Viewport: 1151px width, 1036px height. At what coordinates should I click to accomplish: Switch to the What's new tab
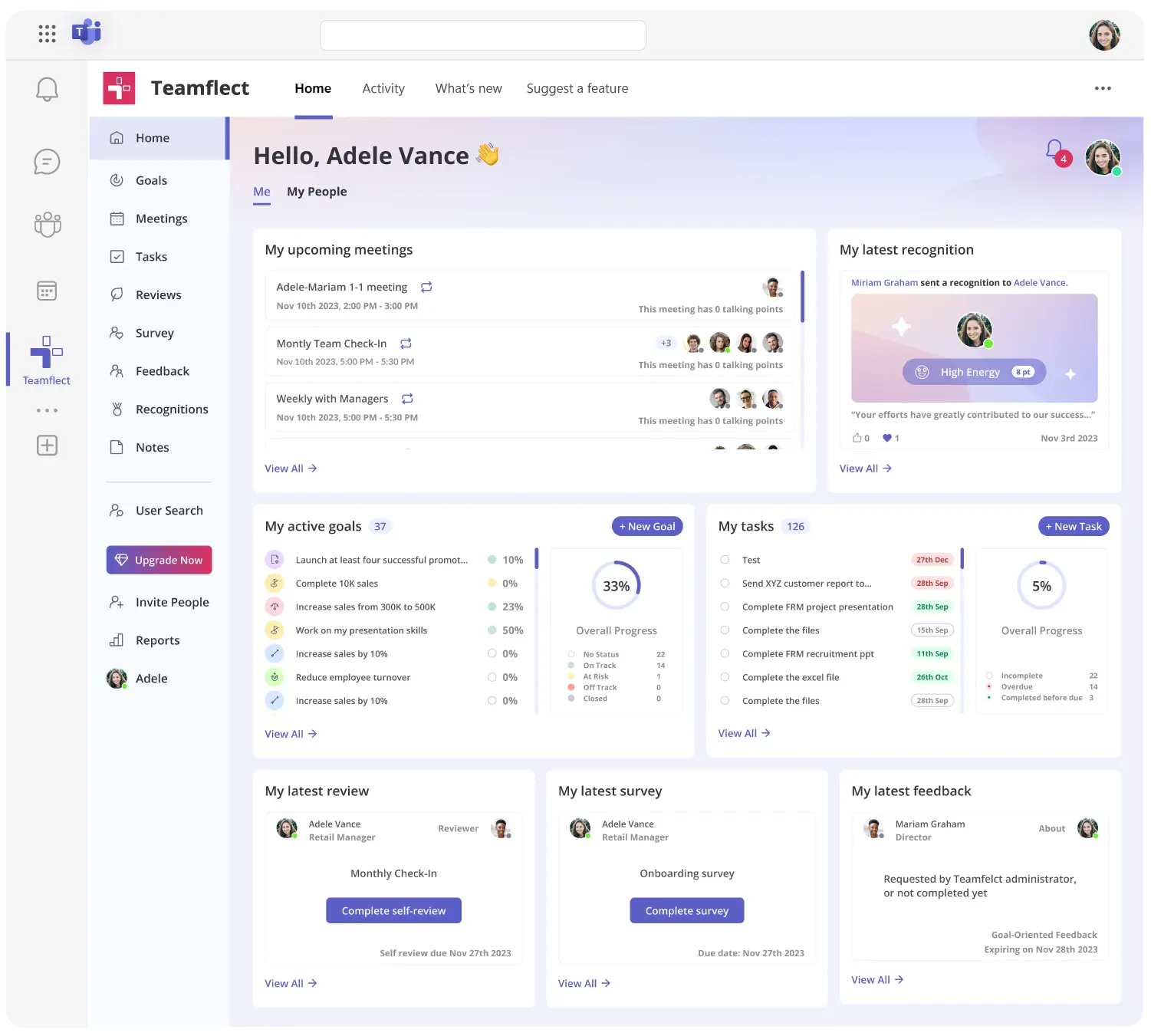point(469,88)
